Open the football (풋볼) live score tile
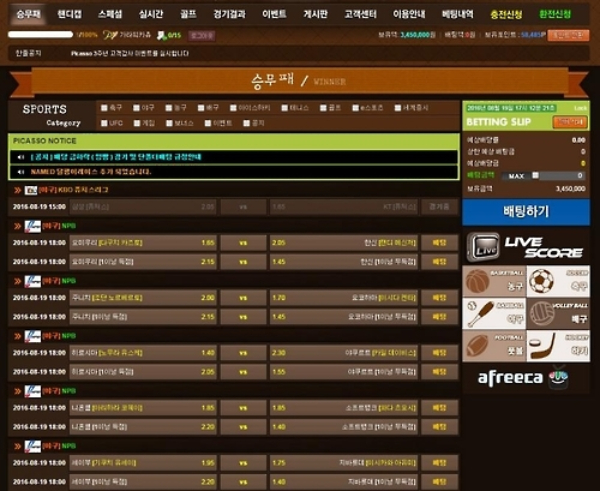 click(494, 346)
